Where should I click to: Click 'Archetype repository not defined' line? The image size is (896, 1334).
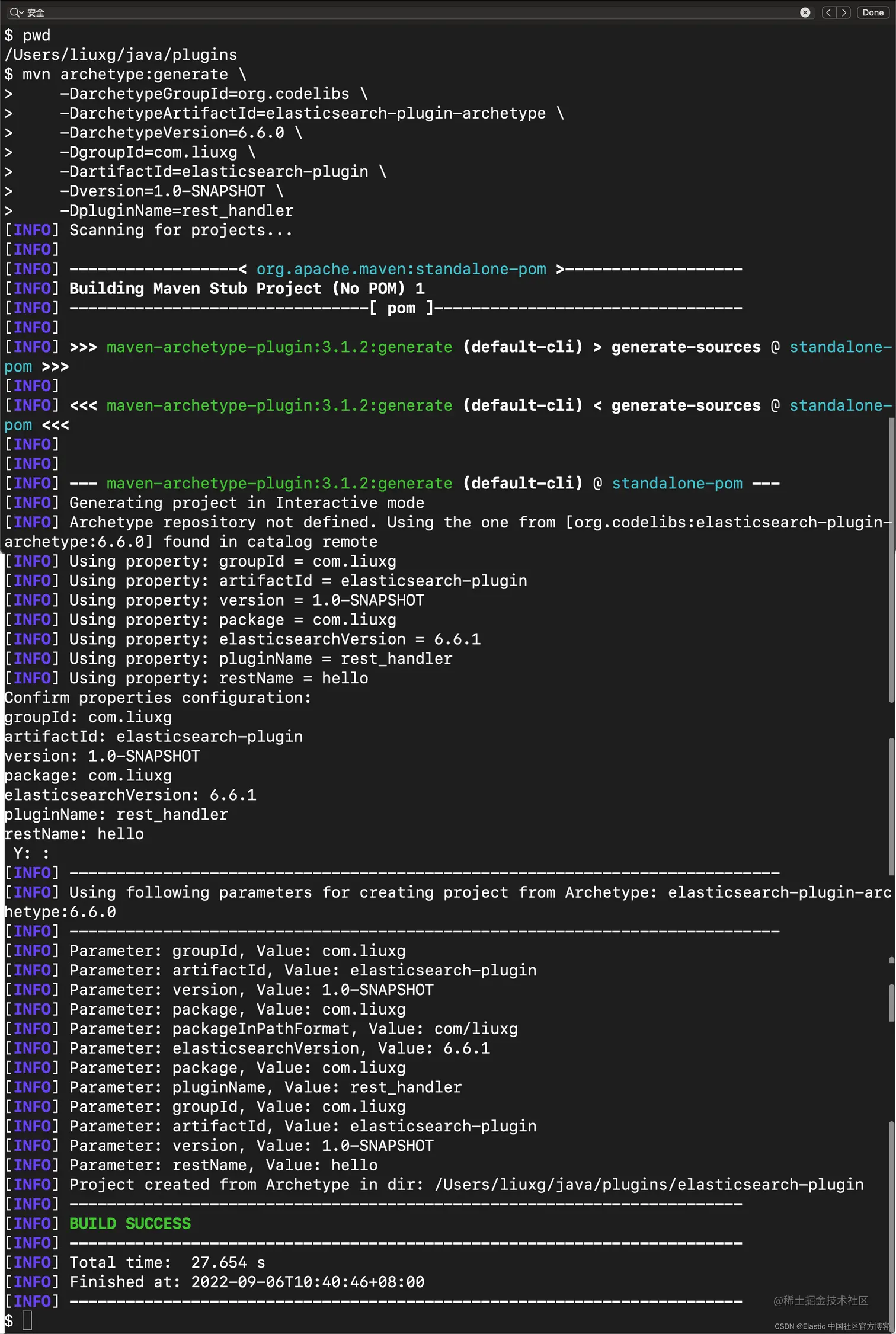tap(448, 532)
